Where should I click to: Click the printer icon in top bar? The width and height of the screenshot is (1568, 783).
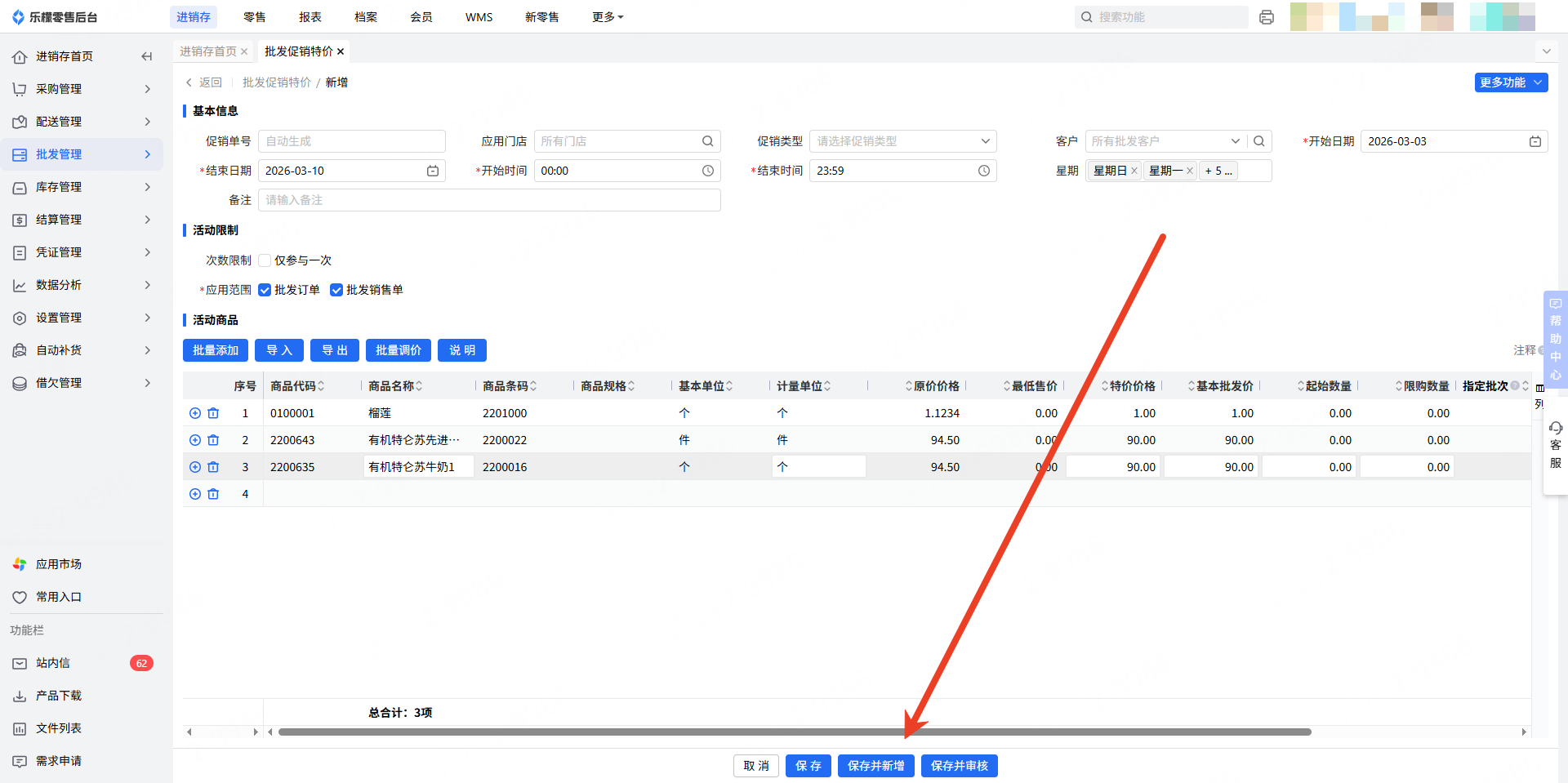[1267, 17]
